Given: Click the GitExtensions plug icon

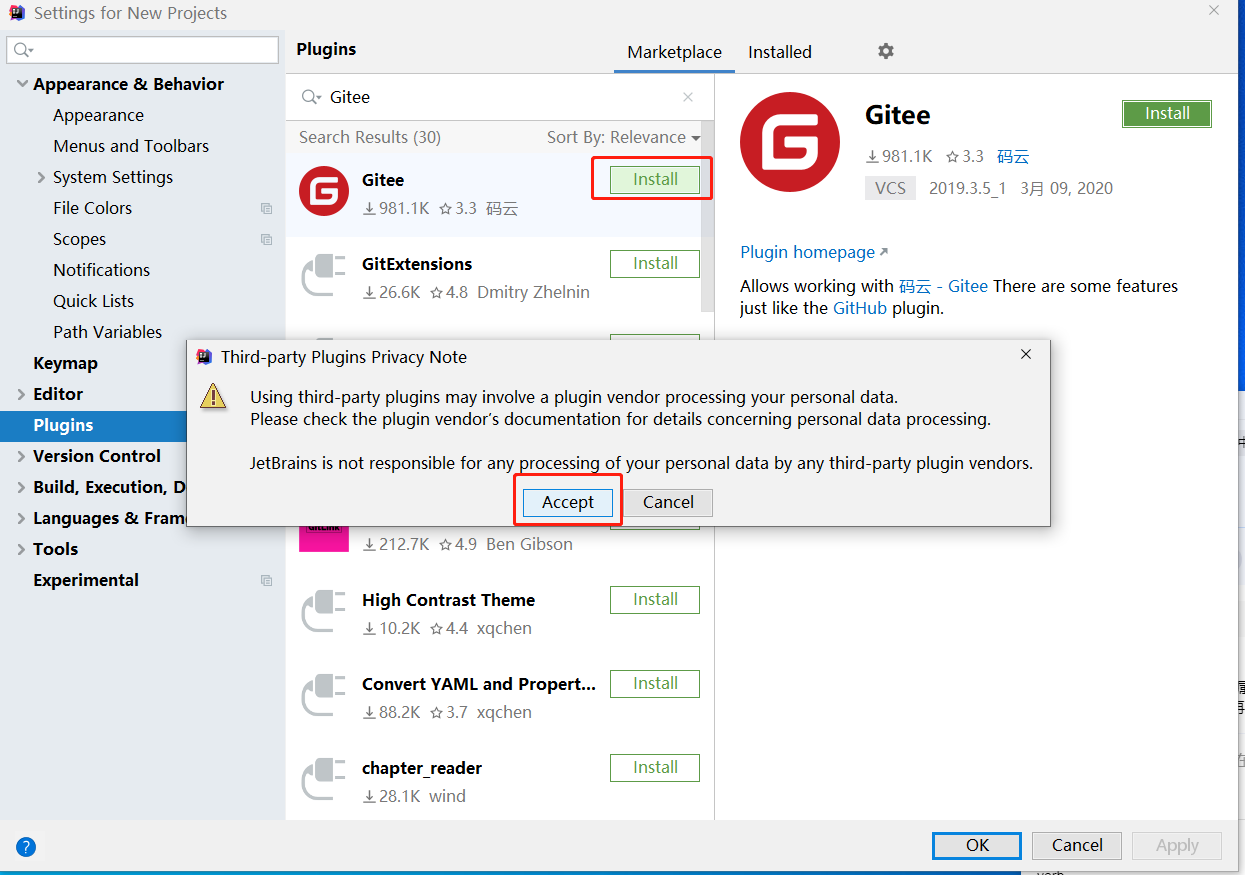Looking at the screenshot, I should coord(324,275).
